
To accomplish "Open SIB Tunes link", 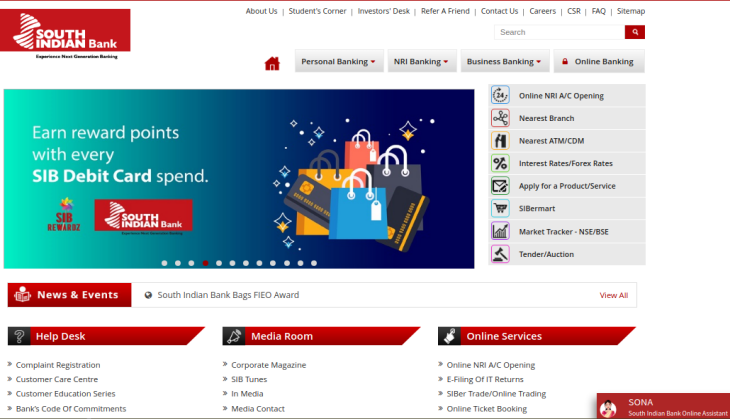I will tap(249, 379).
